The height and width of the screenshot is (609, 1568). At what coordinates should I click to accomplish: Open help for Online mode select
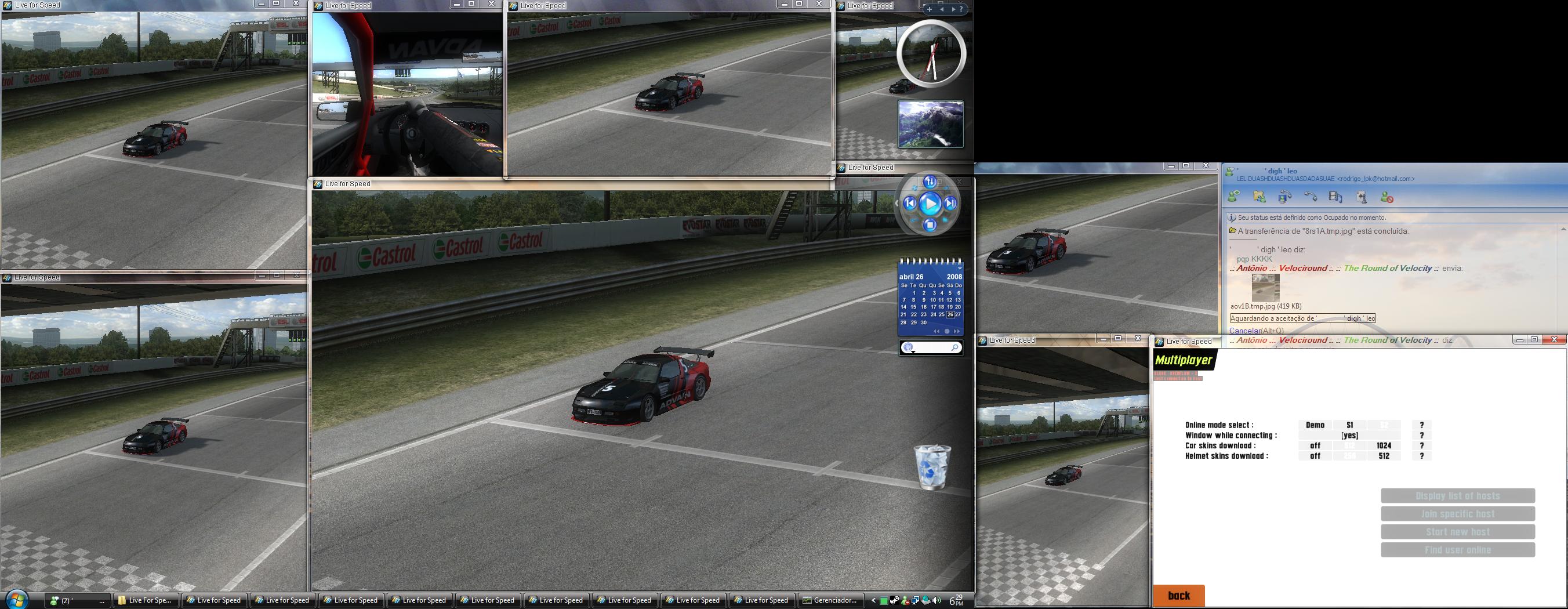pyautogui.click(x=1422, y=425)
